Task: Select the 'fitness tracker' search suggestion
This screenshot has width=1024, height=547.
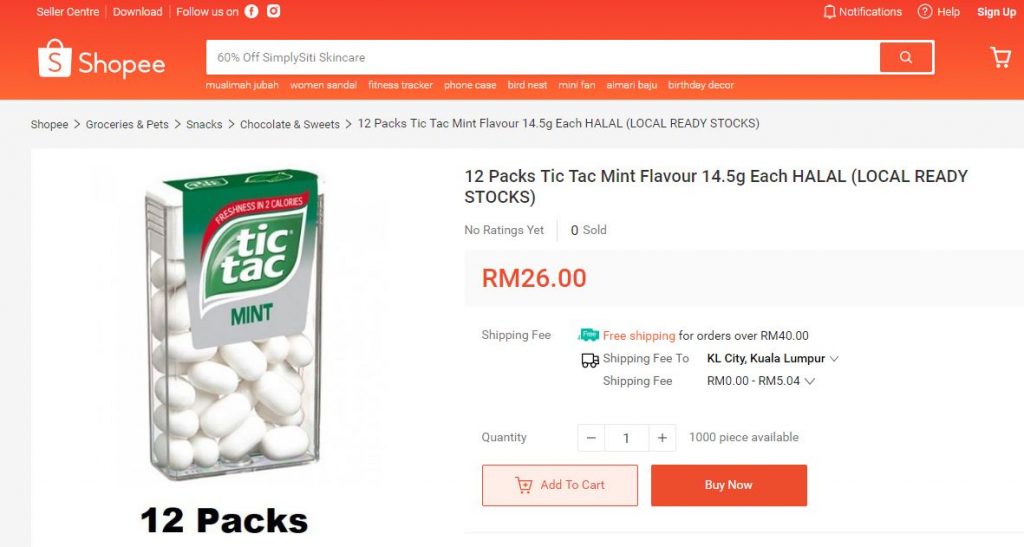Action: tap(400, 86)
